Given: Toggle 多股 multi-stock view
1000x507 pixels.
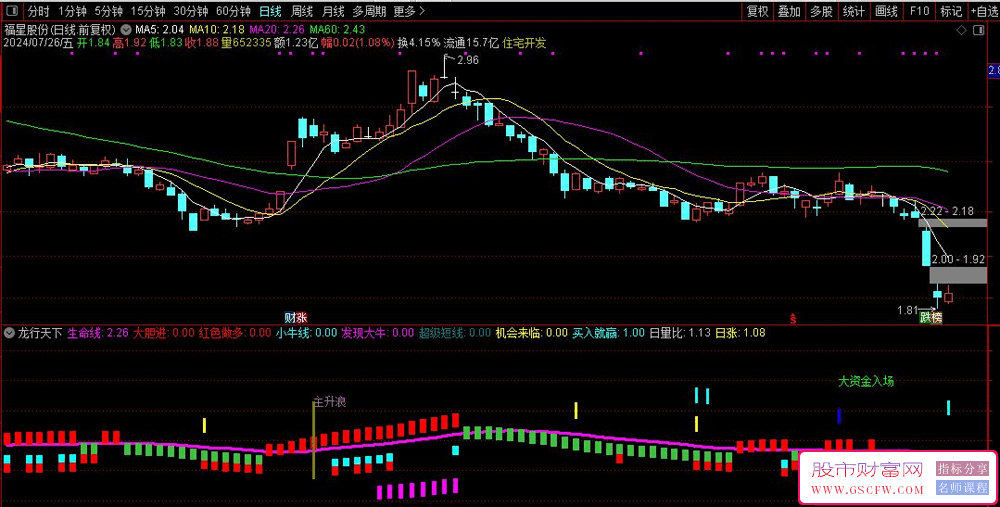Looking at the screenshot, I should click(x=820, y=11).
